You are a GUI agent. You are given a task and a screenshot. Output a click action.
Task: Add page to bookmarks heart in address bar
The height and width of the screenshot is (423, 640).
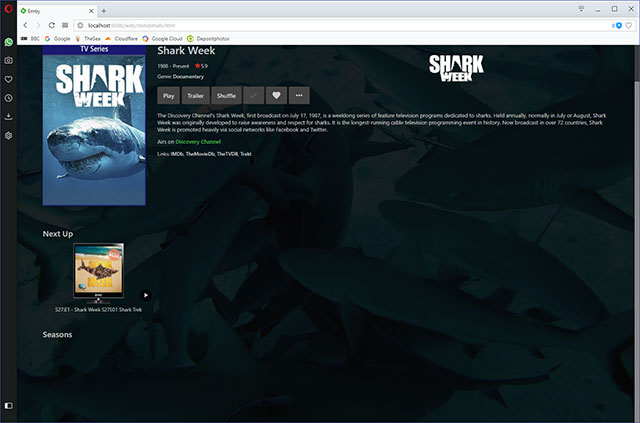pyautogui.click(x=629, y=25)
